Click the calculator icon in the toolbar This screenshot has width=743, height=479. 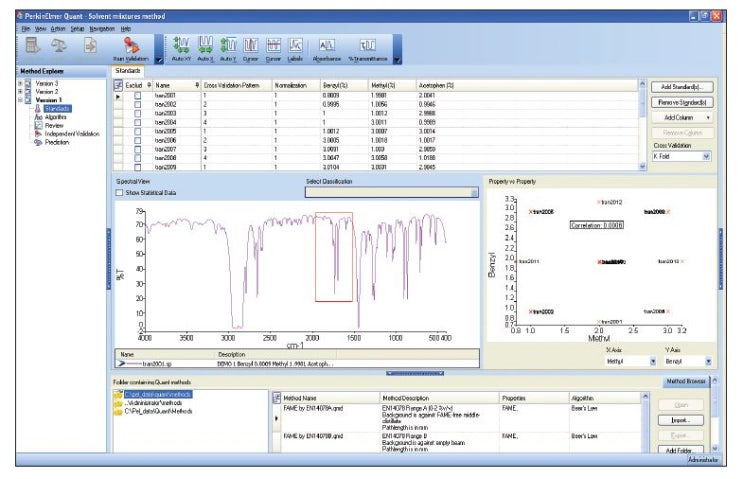click(x=33, y=45)
